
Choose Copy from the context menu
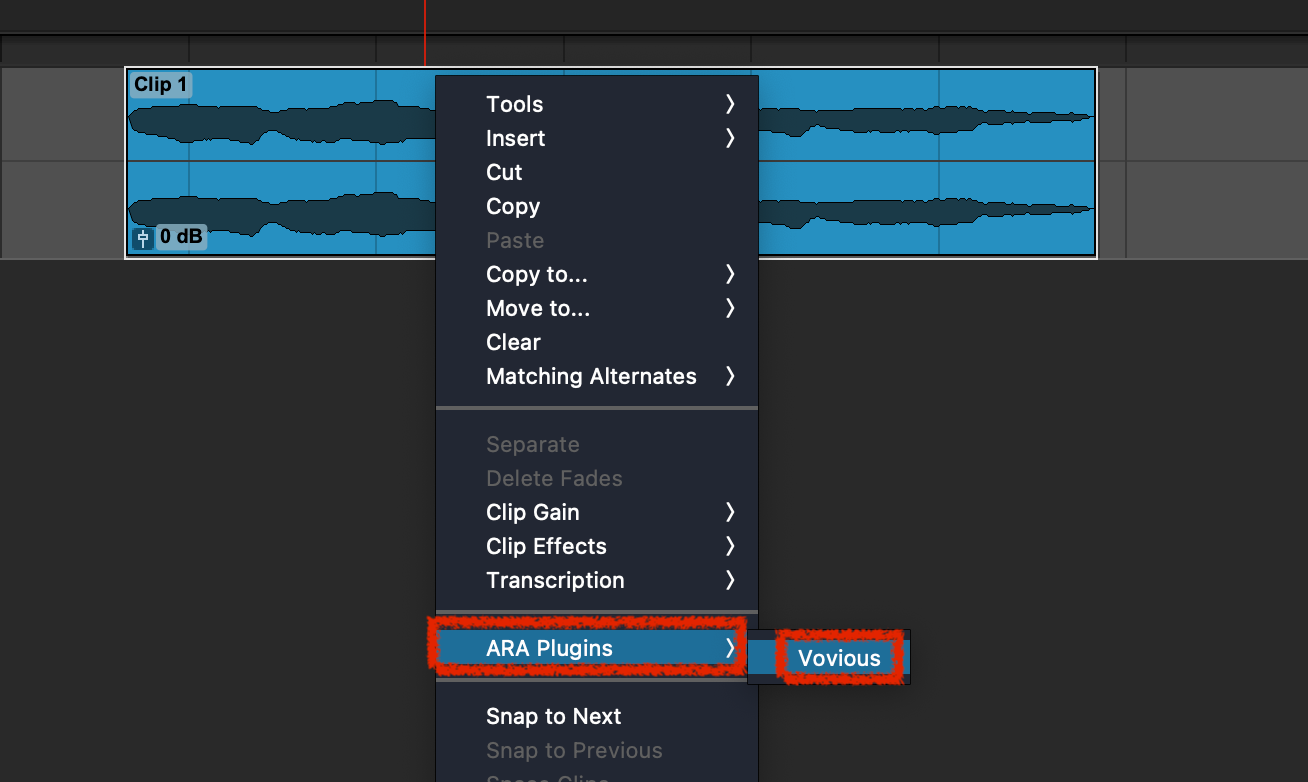513,206
